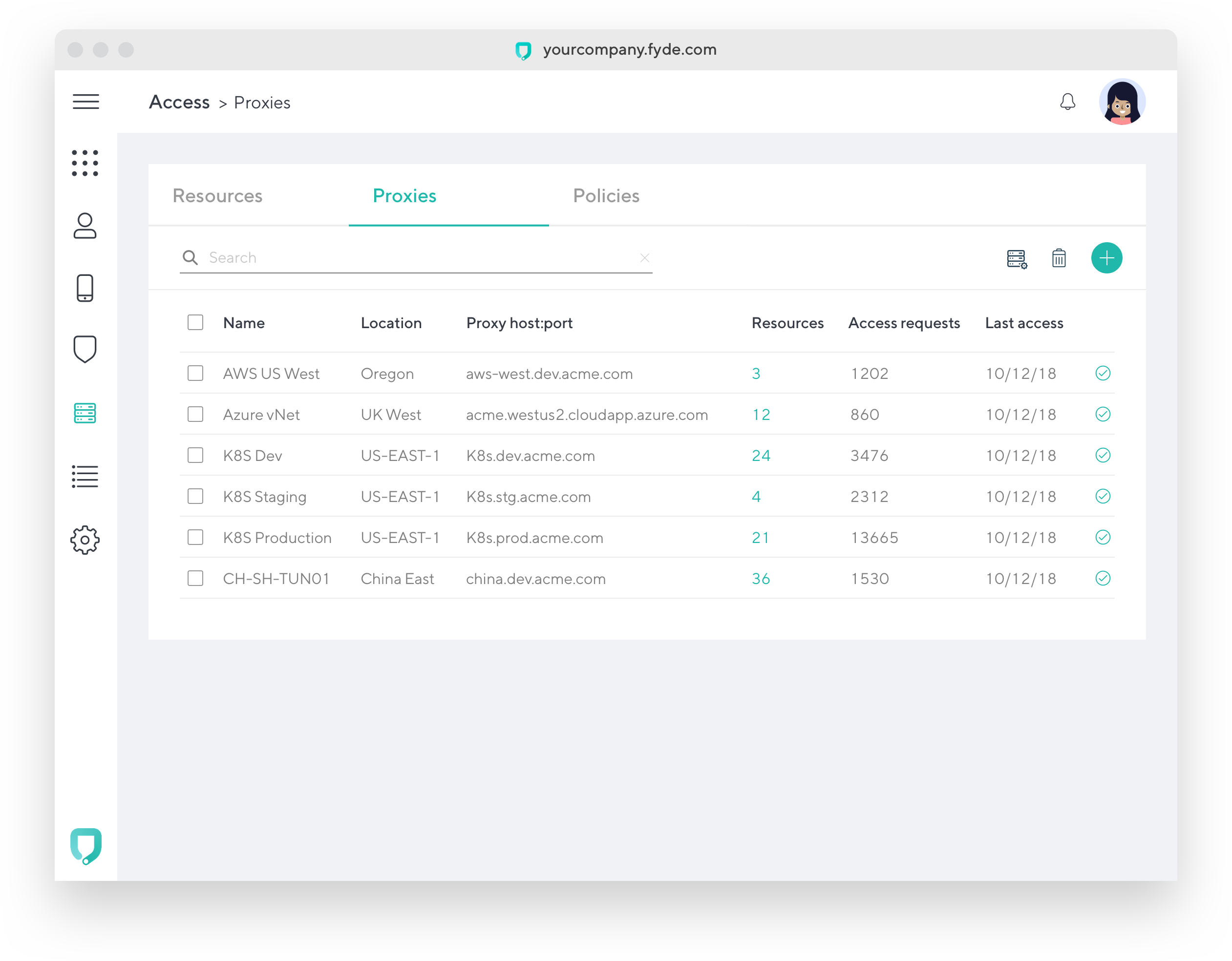Click status check icon for K8S Dev

[1103, 455]
